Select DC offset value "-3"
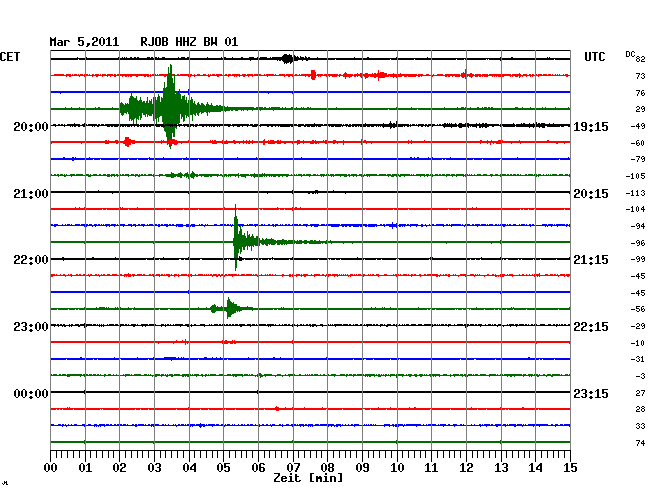 [x=640, y=376]
